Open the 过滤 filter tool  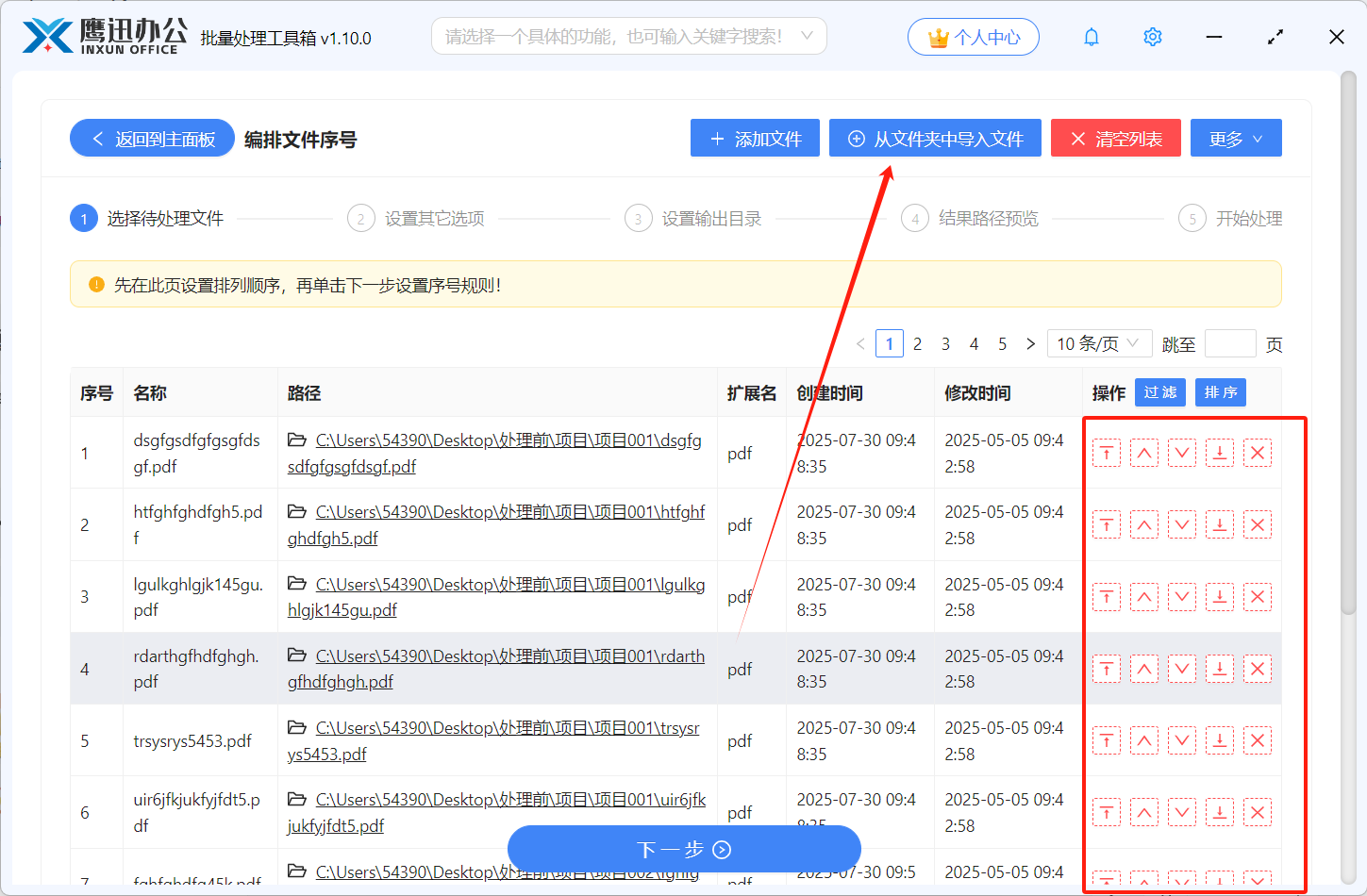tap(1159, 392)
